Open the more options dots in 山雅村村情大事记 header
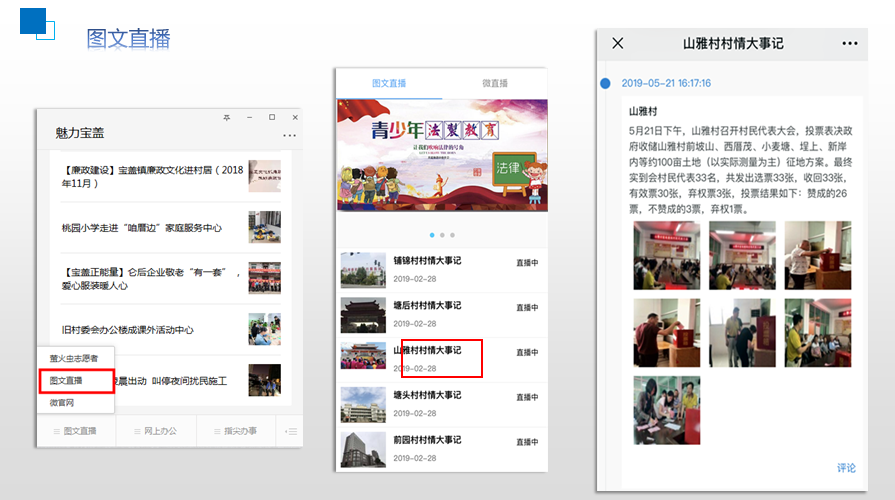This screenshot has width=895, height=500. click(x=850, y=44)
